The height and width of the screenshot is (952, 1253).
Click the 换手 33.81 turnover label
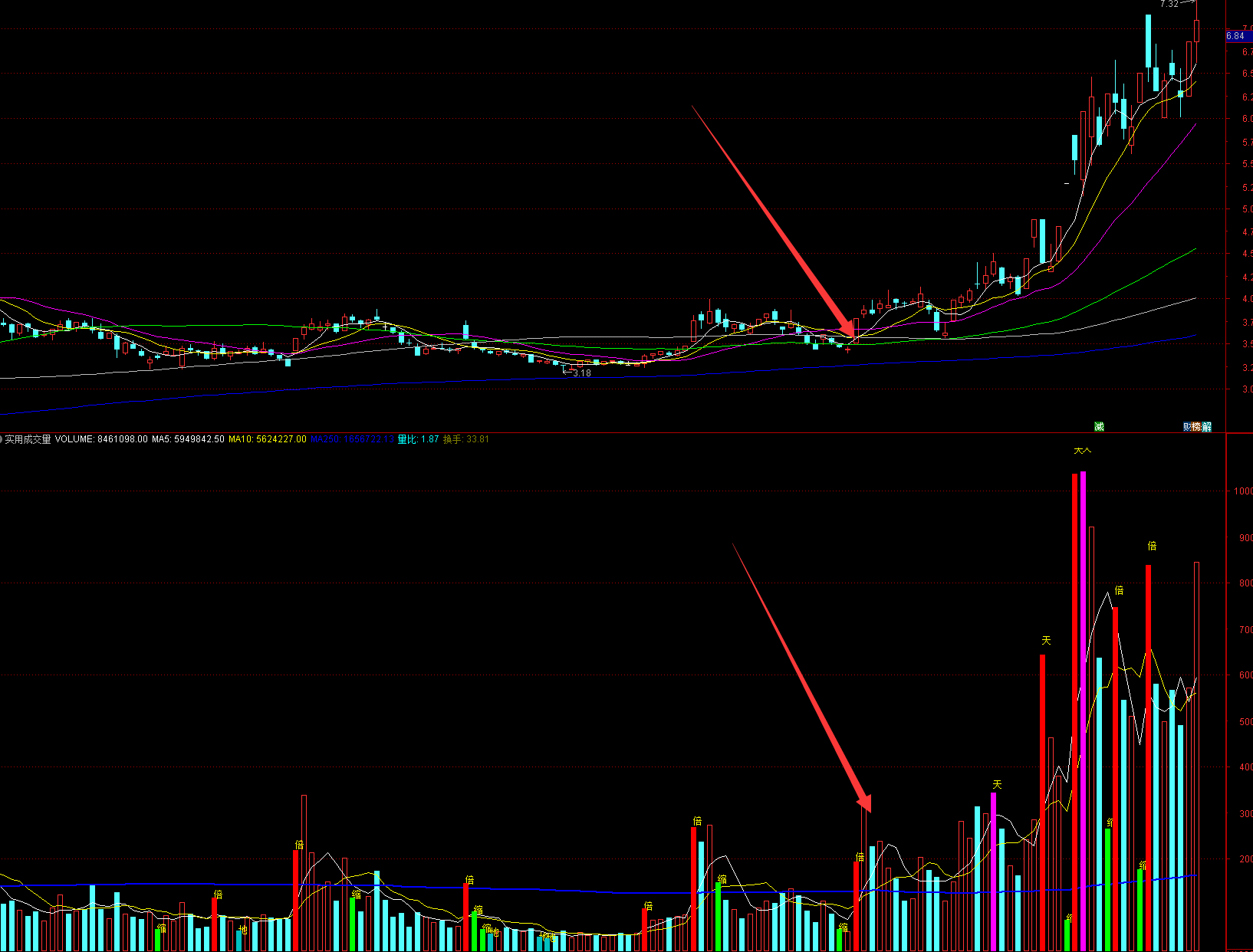pyautogui.click(x=465, y=439)
